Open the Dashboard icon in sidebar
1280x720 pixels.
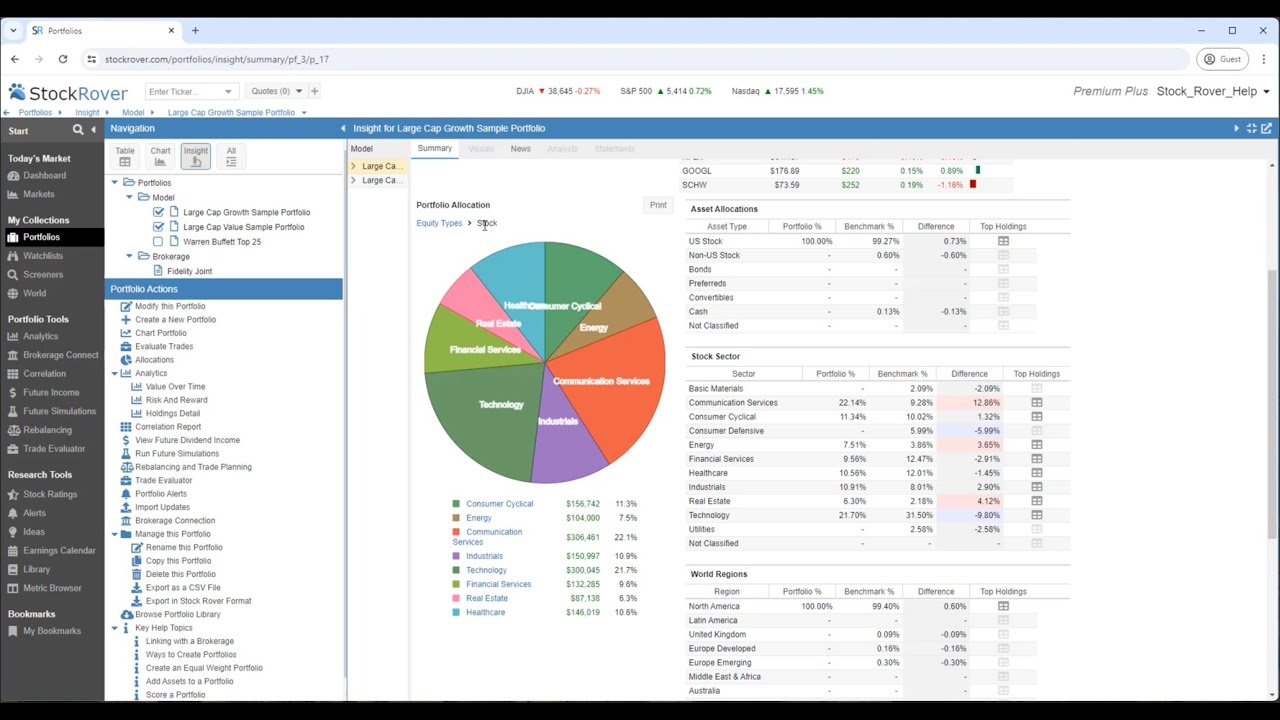[x=14, y=176]
